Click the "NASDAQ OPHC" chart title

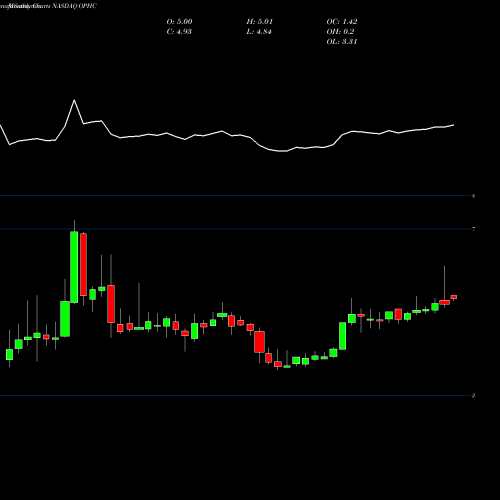pos(74,6)
